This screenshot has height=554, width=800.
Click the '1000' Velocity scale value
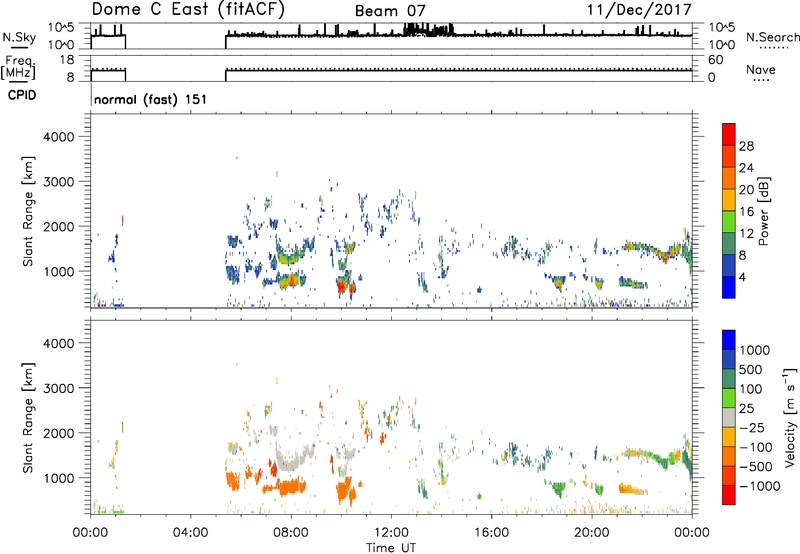click(755, 350)
